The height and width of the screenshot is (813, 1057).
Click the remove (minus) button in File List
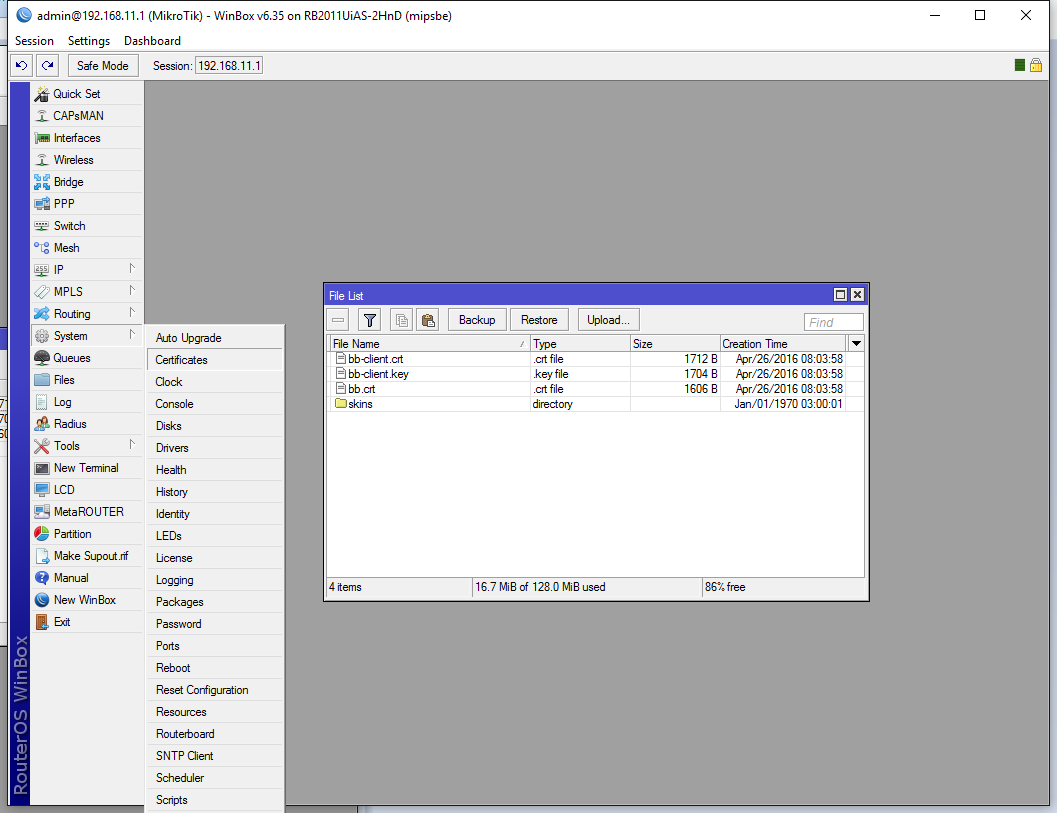tap(338, 320)
